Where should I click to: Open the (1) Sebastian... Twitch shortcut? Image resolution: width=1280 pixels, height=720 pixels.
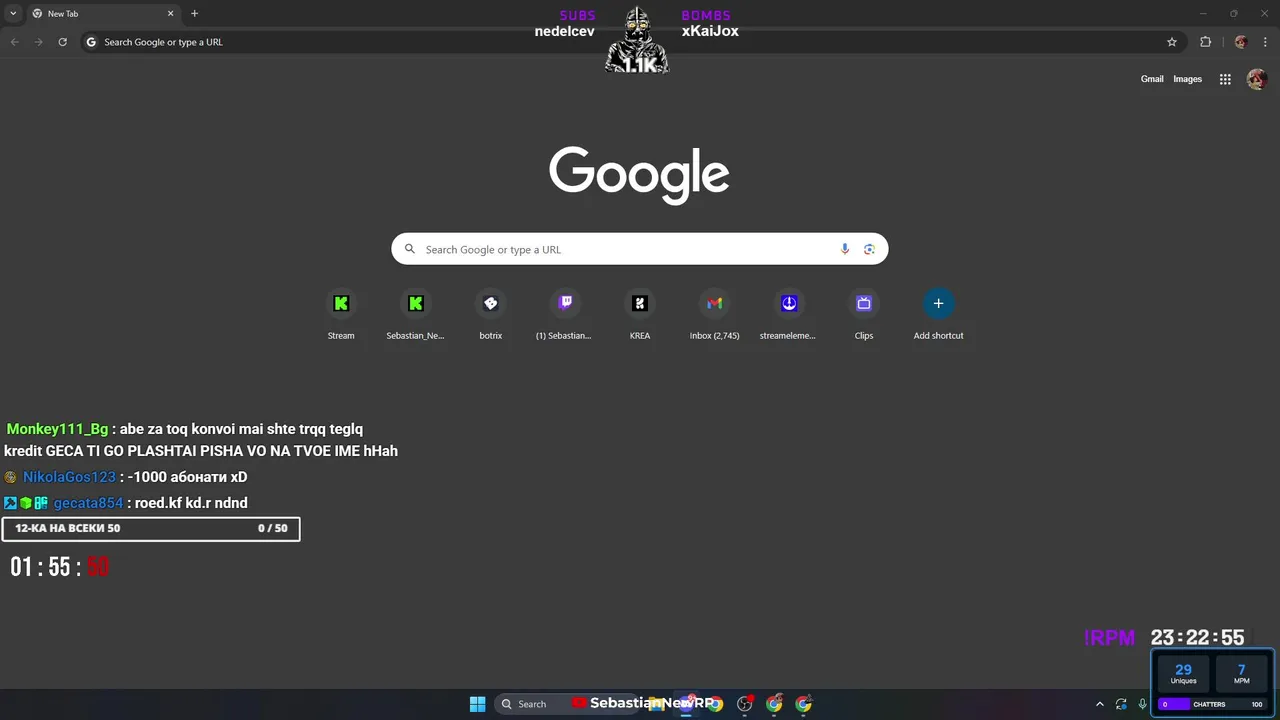click(x=565, y=315)
